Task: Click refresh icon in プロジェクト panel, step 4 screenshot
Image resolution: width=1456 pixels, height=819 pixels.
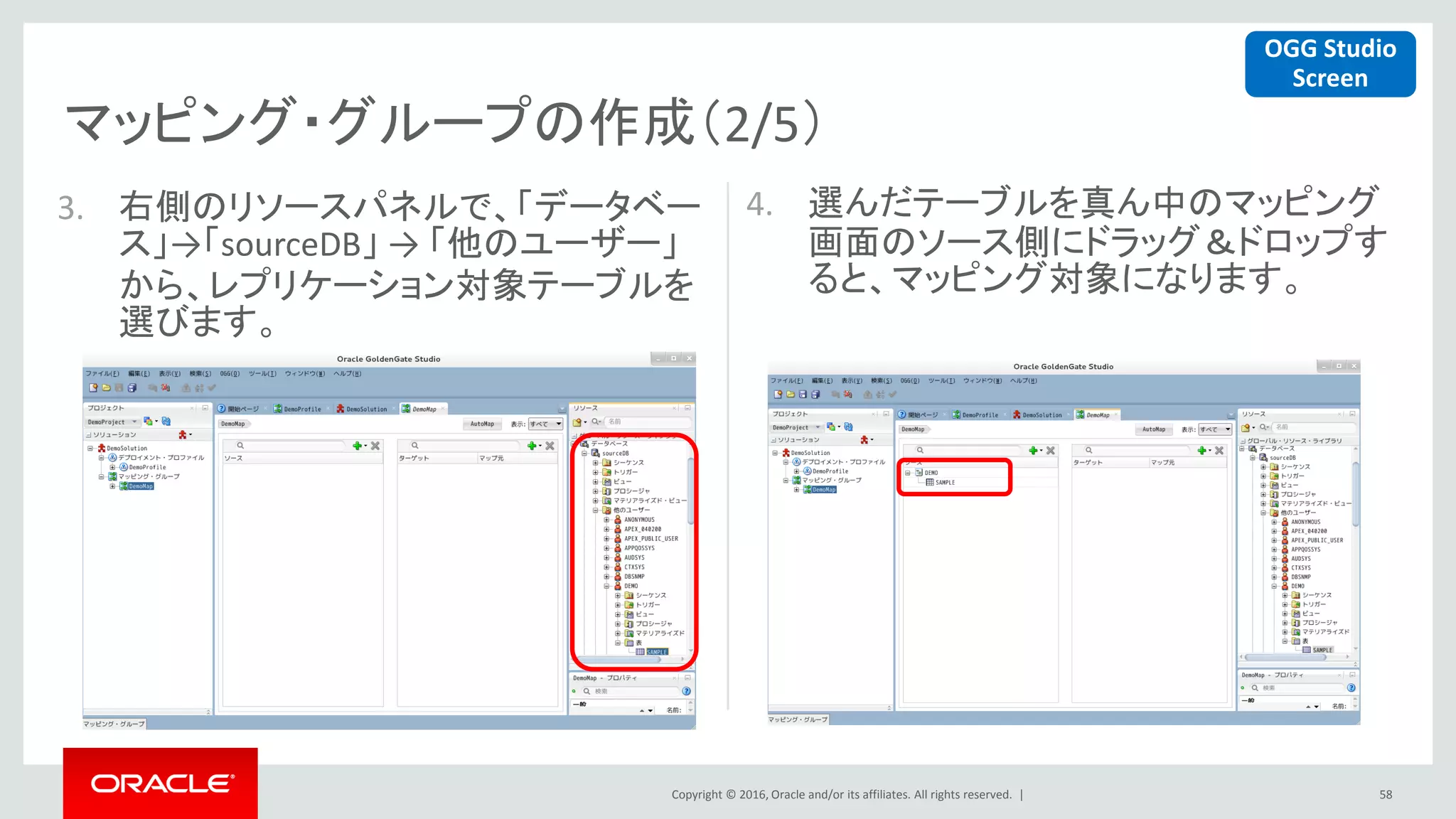Action: pos(848,427)
